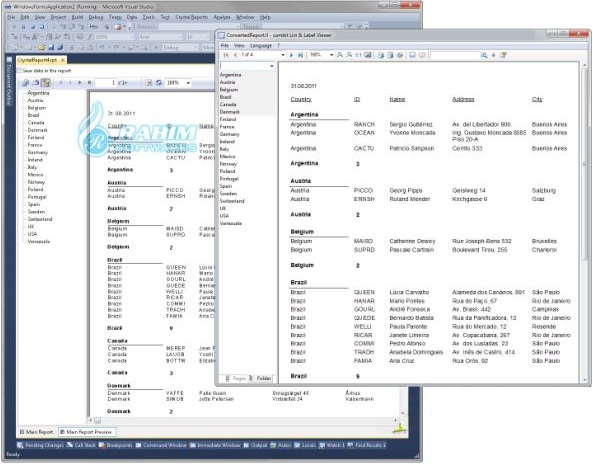Open Breakpoints window
Screen dimensions: 593x464
tap(116, 445)
